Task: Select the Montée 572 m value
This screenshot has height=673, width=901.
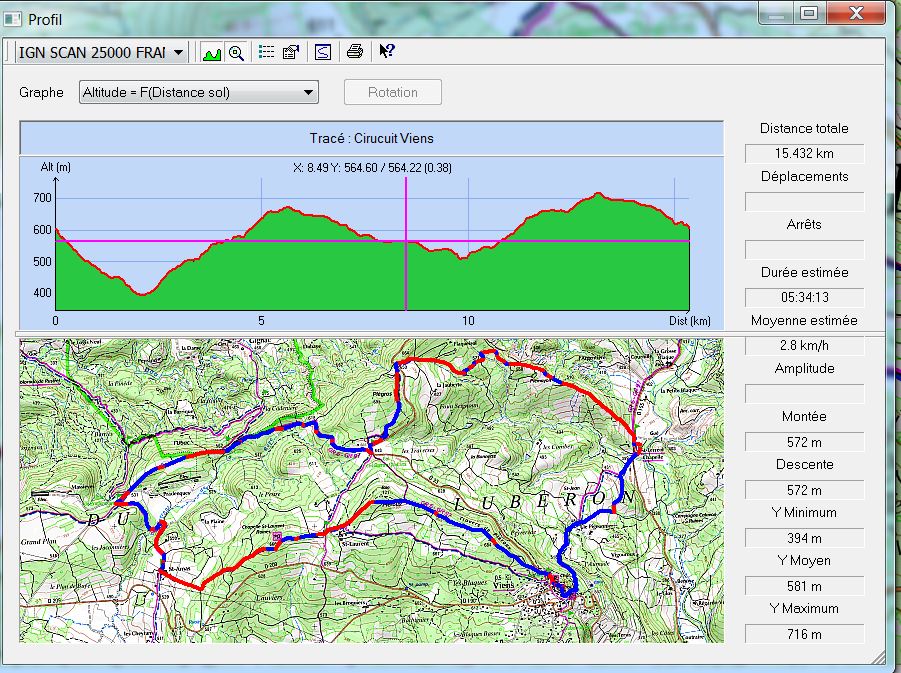Action: [804, 442]
